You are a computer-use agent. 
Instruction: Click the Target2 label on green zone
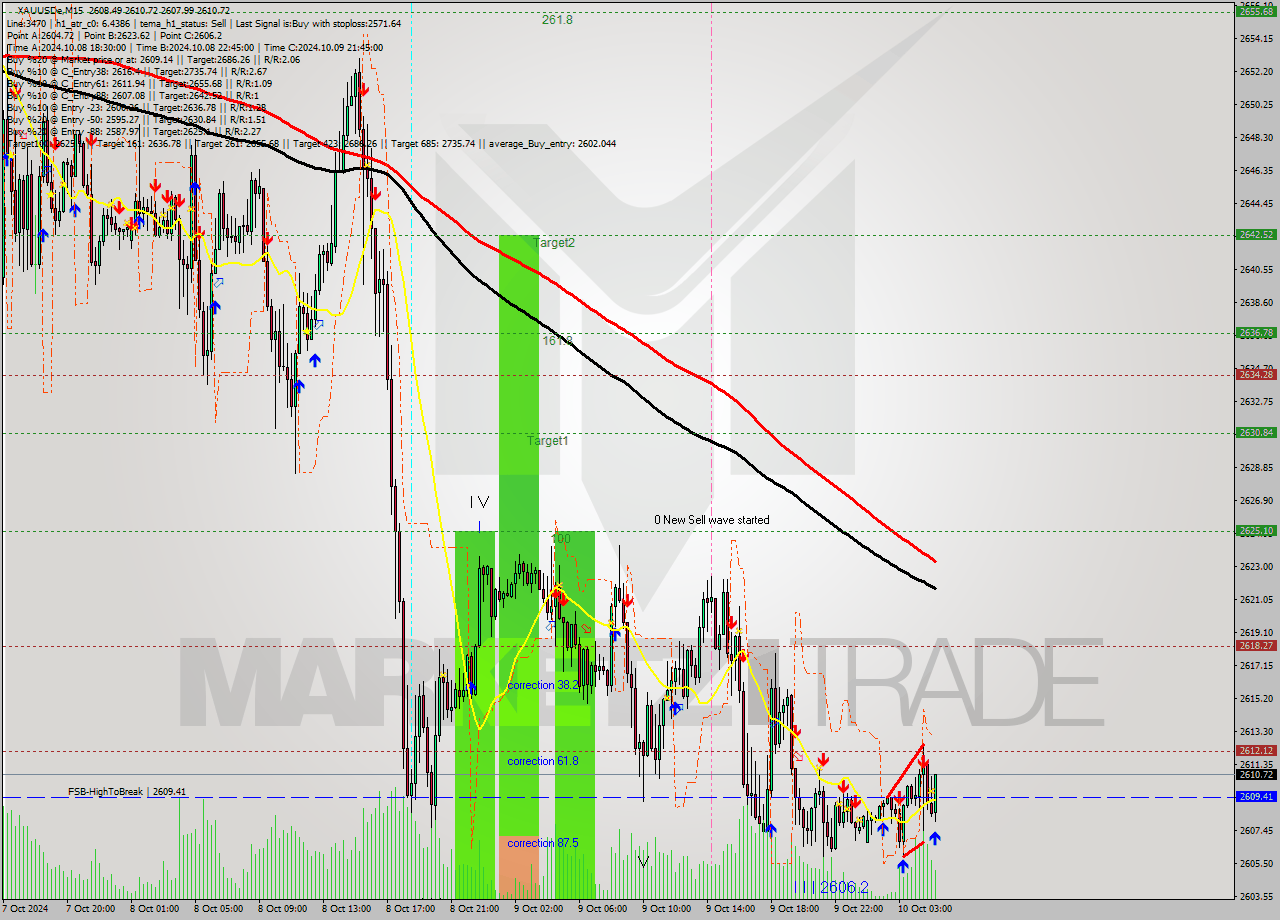554,242
